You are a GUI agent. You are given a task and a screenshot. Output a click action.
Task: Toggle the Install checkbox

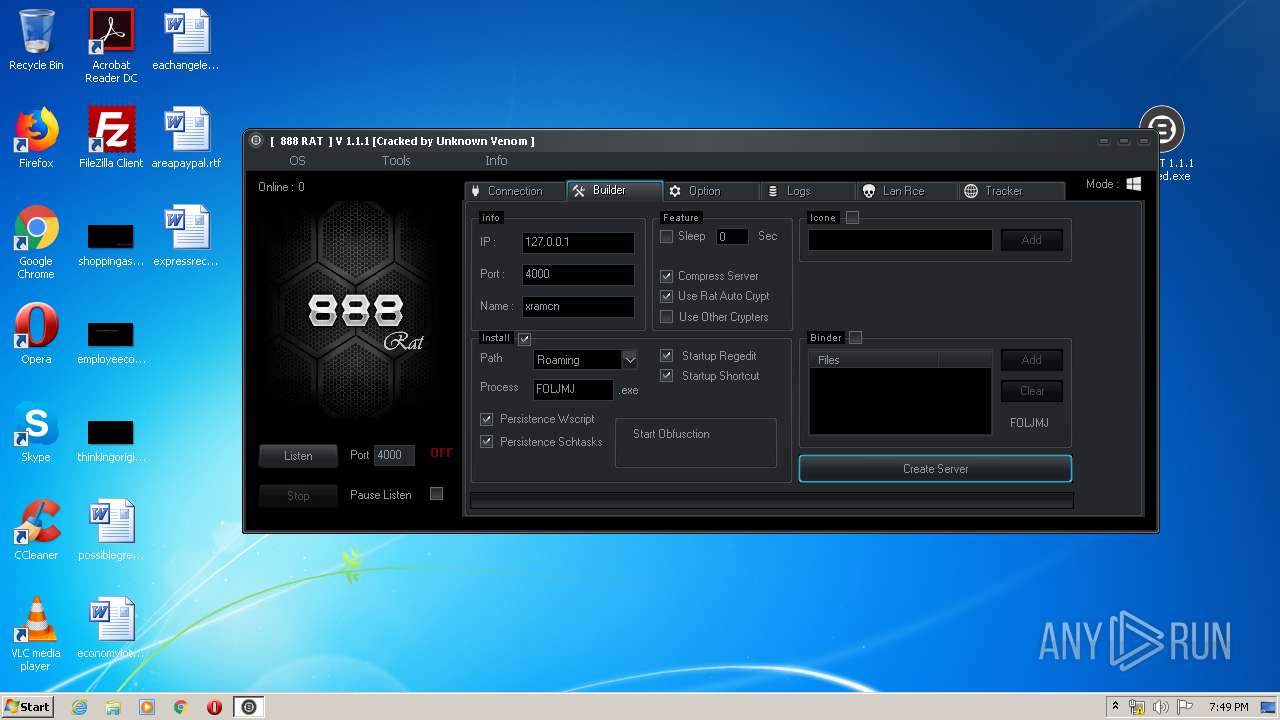[x=524, y=338]
